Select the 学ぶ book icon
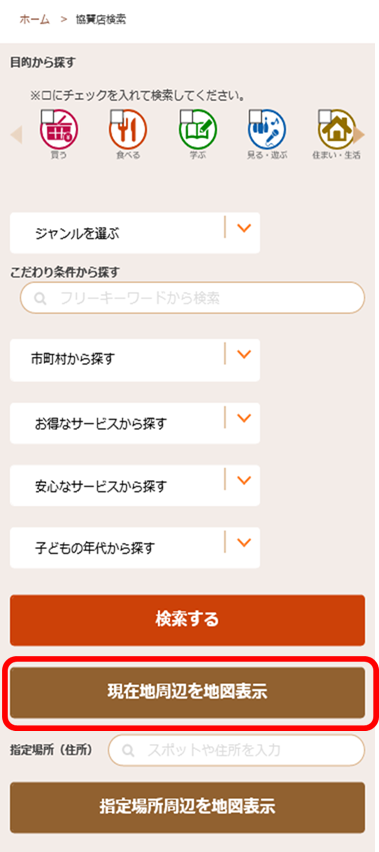 tap(198, 130)
